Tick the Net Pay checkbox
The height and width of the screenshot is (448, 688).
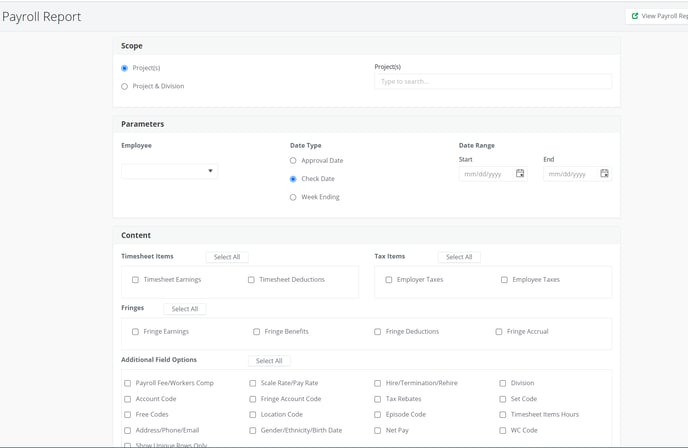[377, 431]
